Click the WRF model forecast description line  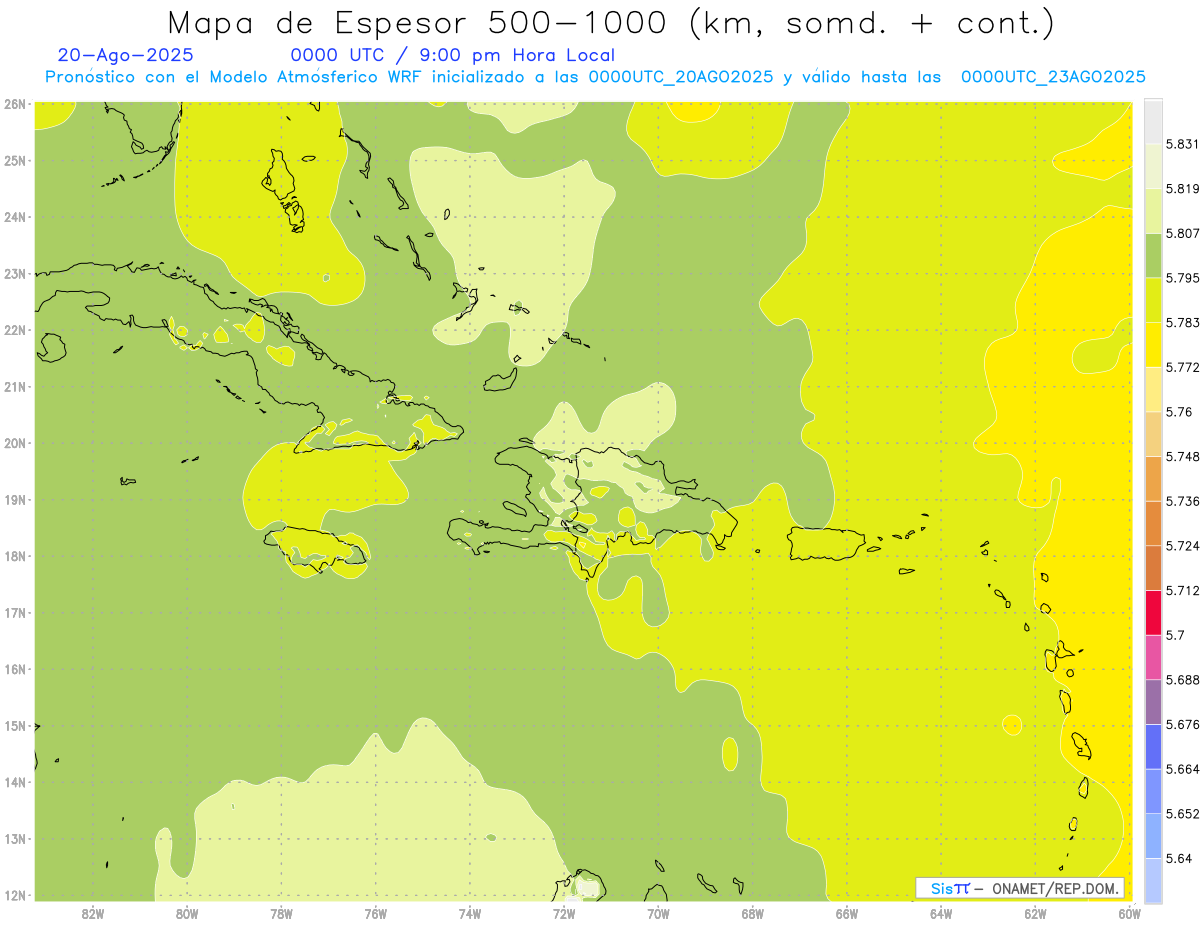pos(595,77)
